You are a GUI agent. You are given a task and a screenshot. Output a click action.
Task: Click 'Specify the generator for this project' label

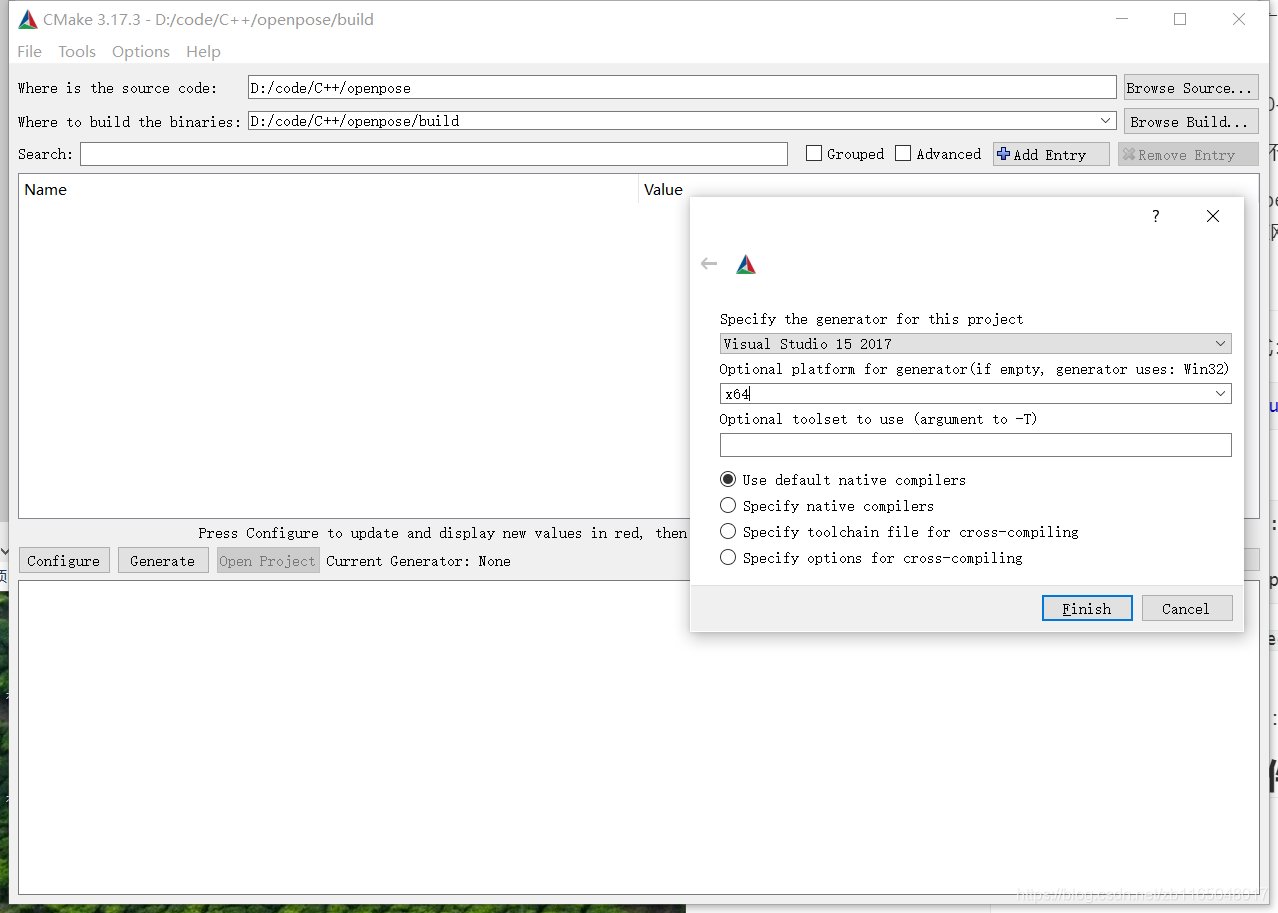click(871, 319)
